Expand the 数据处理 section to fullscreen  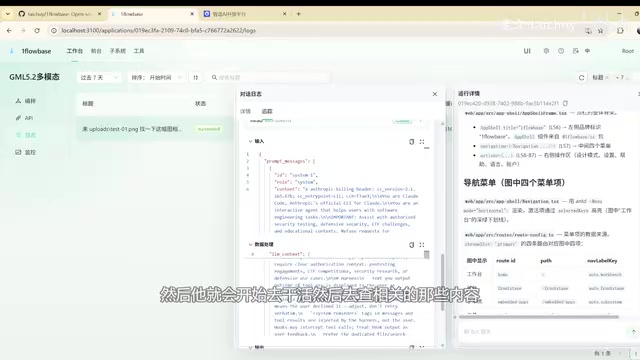422,244
